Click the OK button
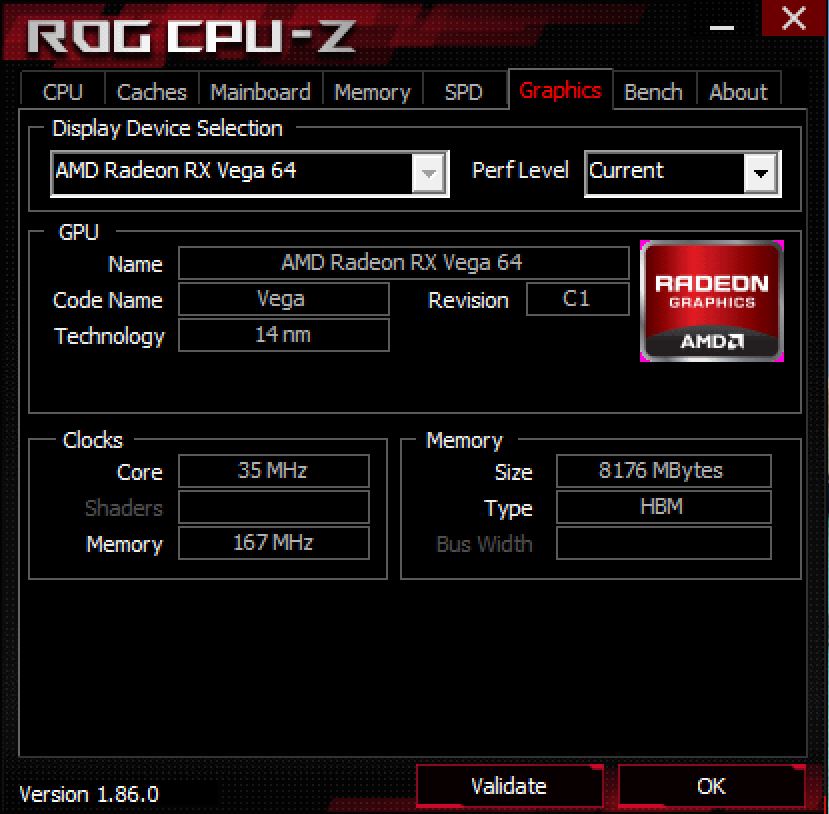This screenshot has width=829, height=814. click(x=712, y=786)
